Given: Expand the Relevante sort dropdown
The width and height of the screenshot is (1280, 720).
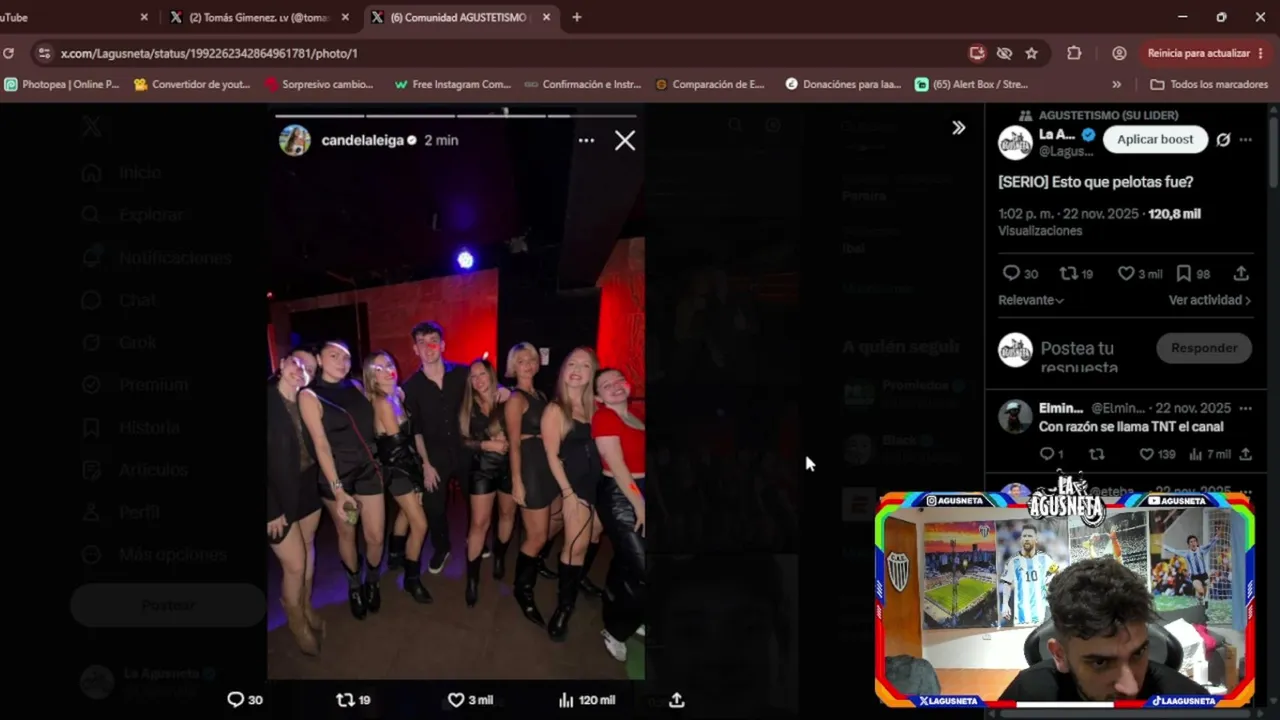Looking at the screenshot, I should pos(1031,300).
